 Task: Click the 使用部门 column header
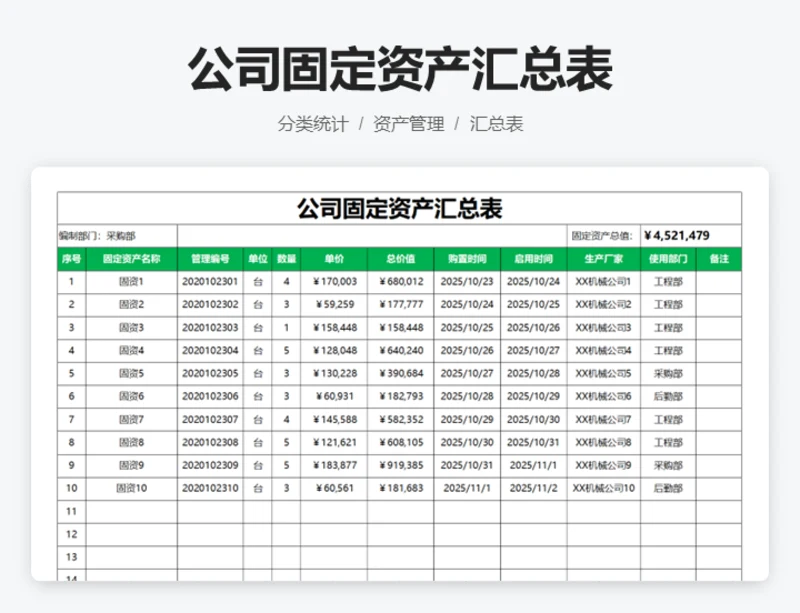[x=668, y=259]
